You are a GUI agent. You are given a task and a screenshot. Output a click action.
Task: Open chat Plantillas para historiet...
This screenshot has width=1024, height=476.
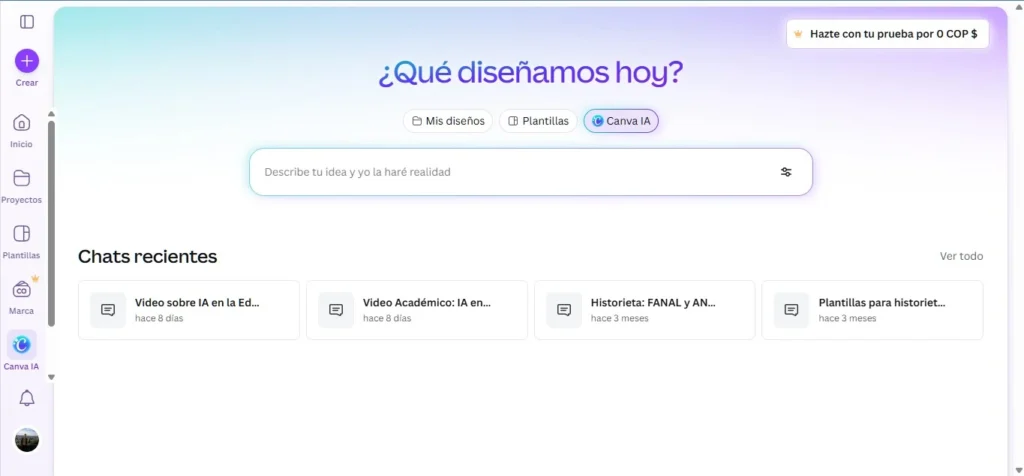coord(872,310)
